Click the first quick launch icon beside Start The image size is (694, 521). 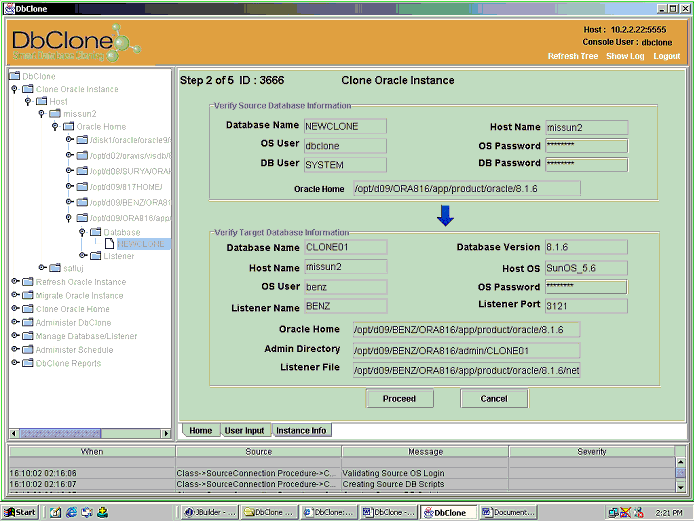click(55, 512)
